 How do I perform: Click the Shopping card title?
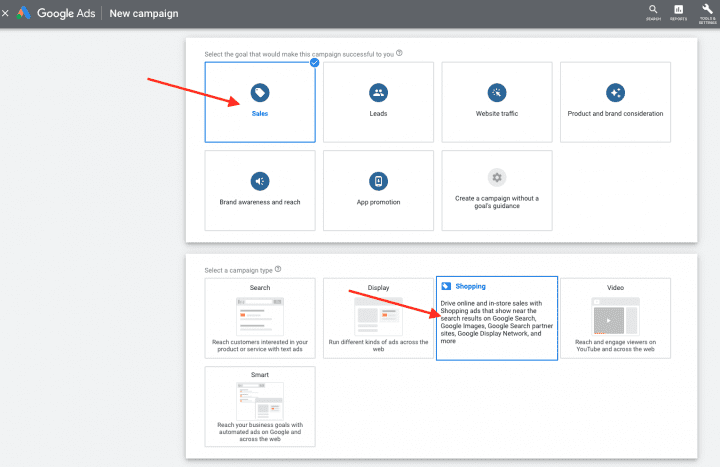pyautogui.click(x=470, y=286)
